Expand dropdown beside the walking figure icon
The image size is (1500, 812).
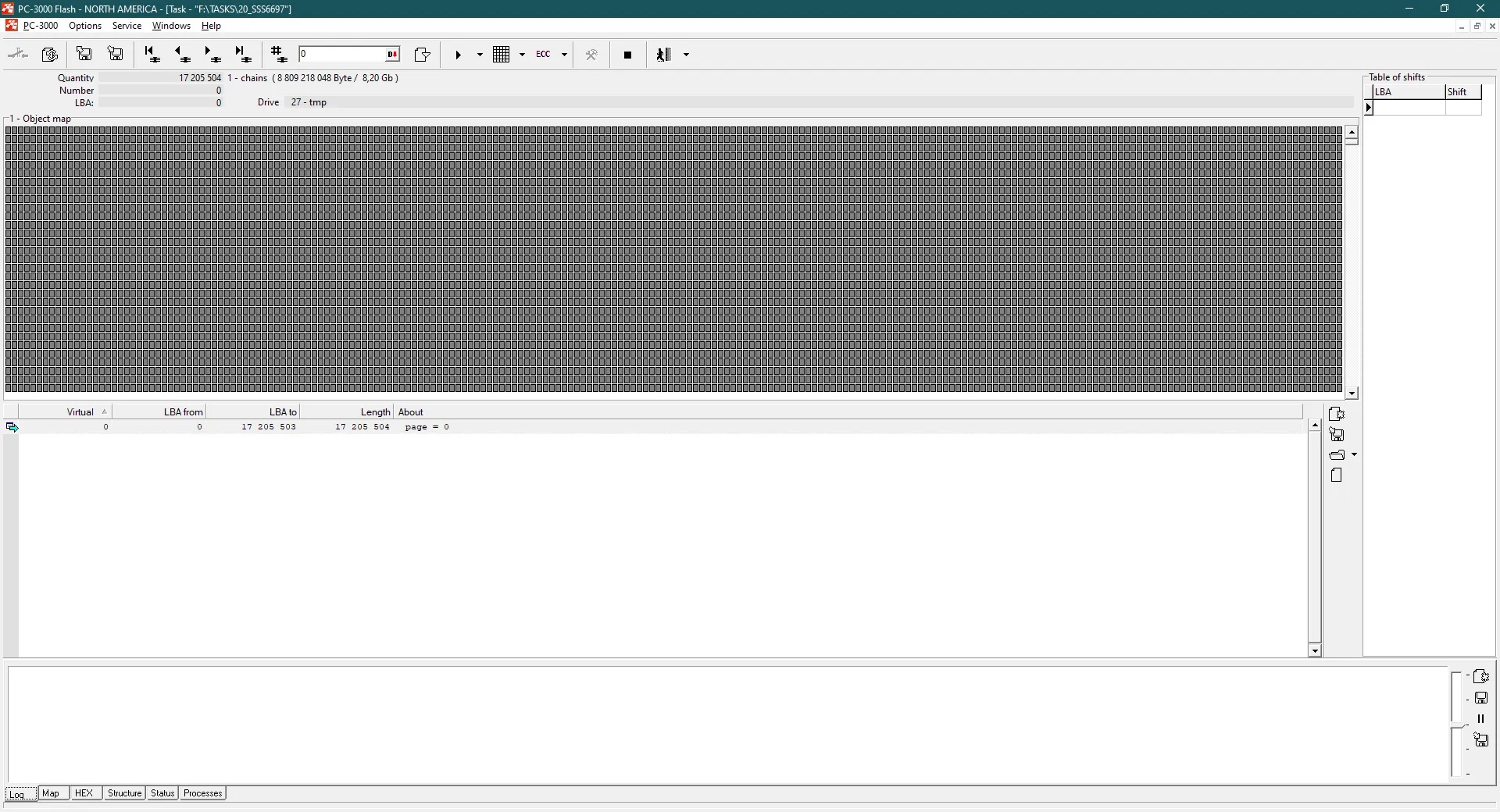click(686, 55)
